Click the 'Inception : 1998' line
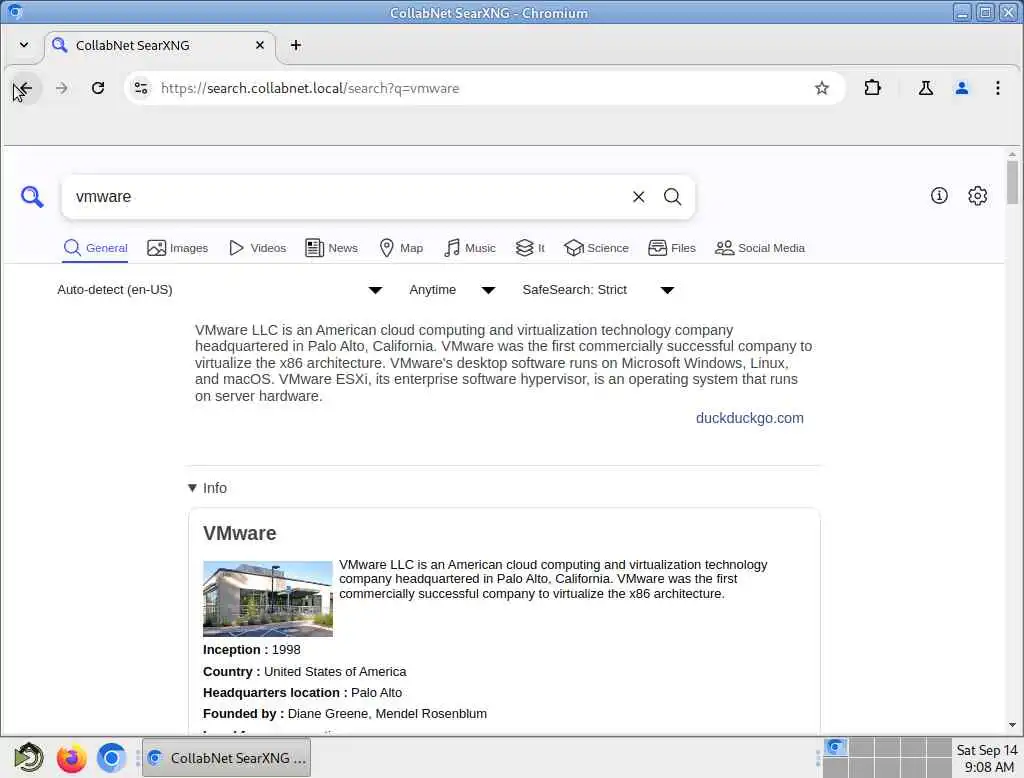Screen dimensions: 1024x778 point(251,650)
